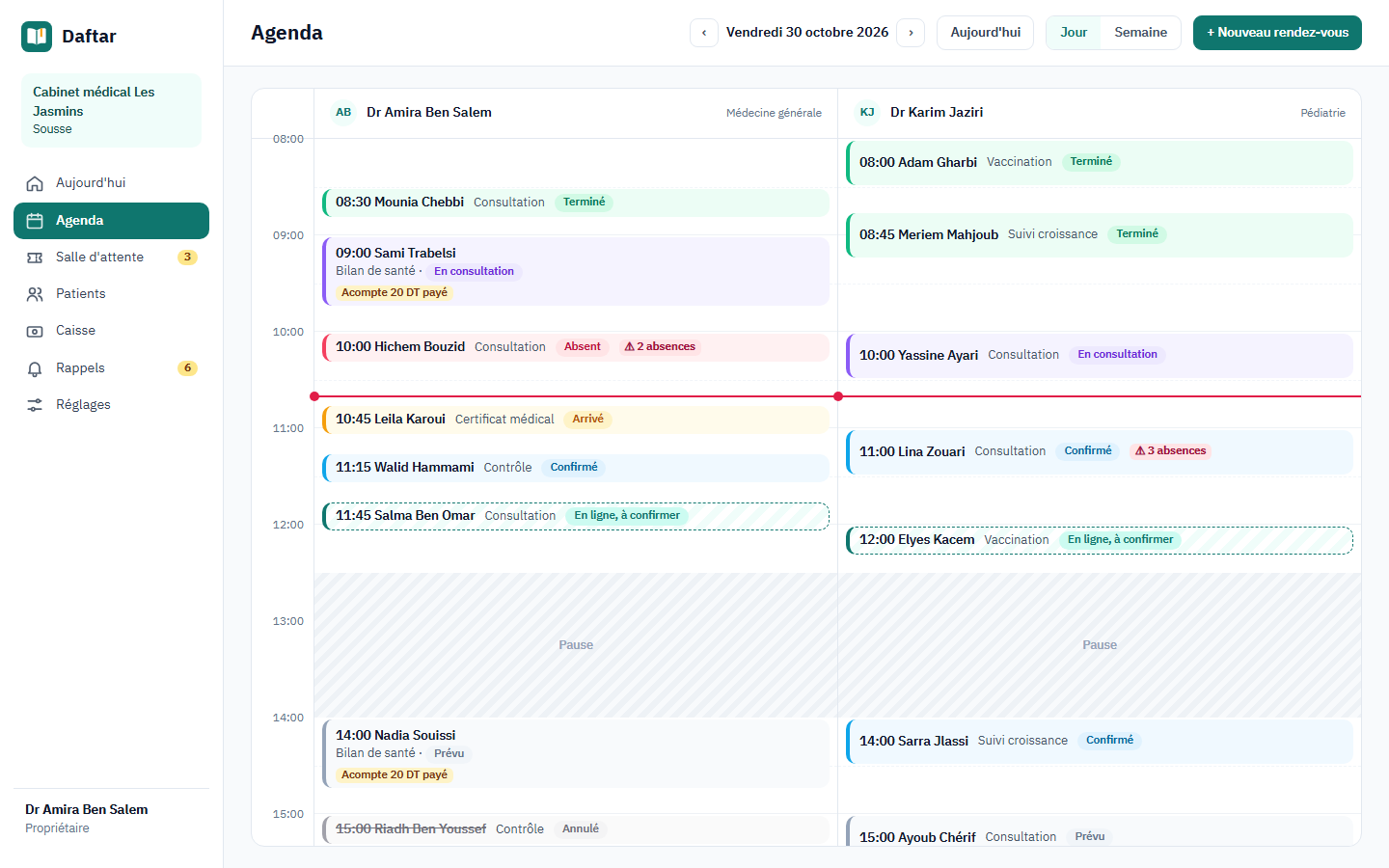Click the Aujourd'hui button in the header
The height and width of the screenshot is (868, 1389).
tap(985, 33)
